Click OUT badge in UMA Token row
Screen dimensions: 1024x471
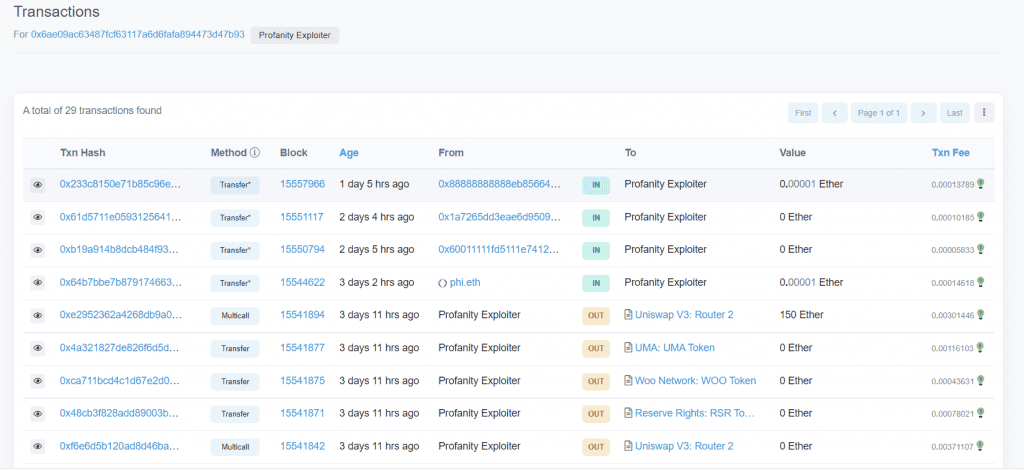[x=596, y=349]
